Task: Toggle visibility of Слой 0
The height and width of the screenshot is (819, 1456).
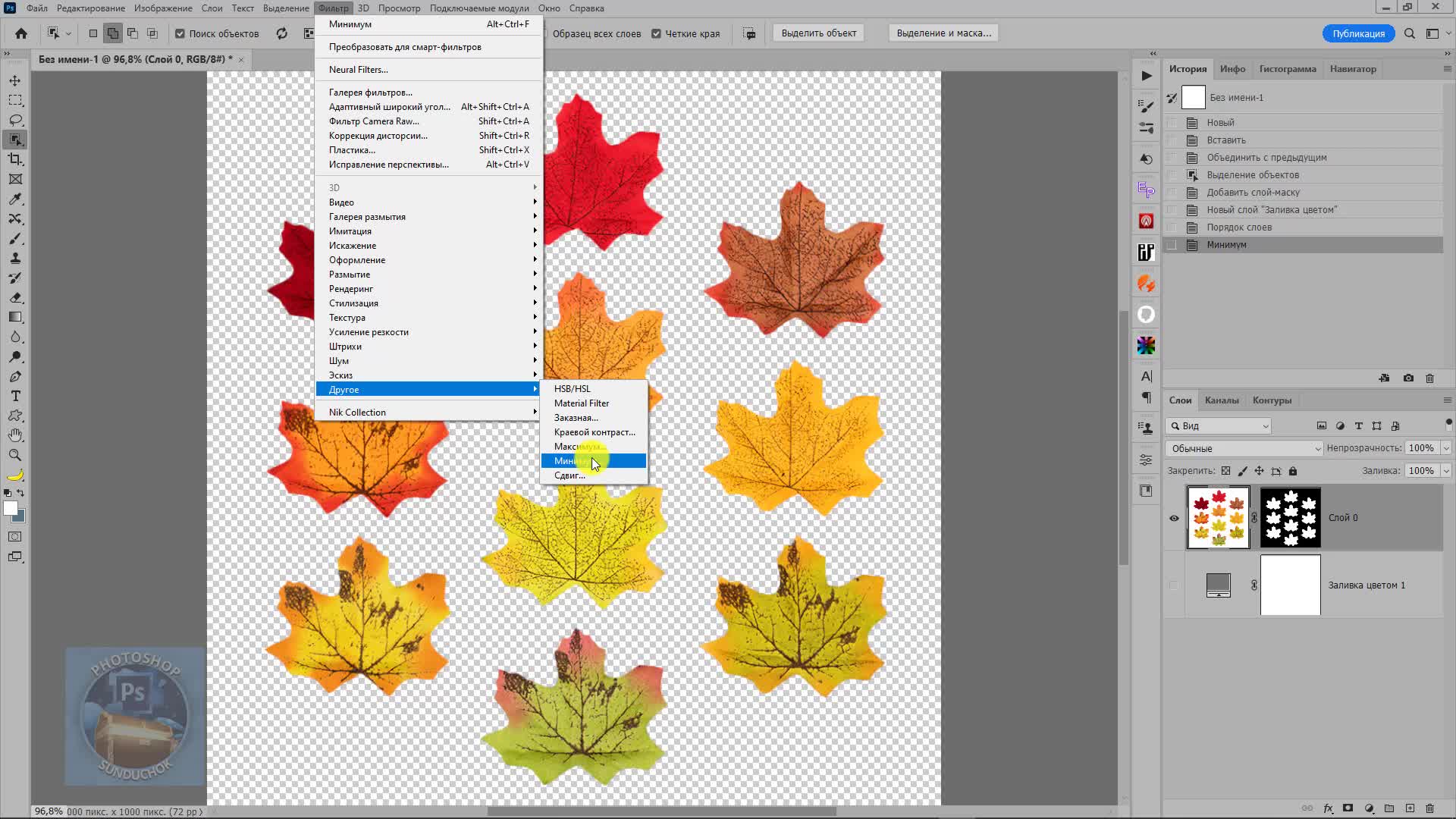Action: pos(1176,517)
